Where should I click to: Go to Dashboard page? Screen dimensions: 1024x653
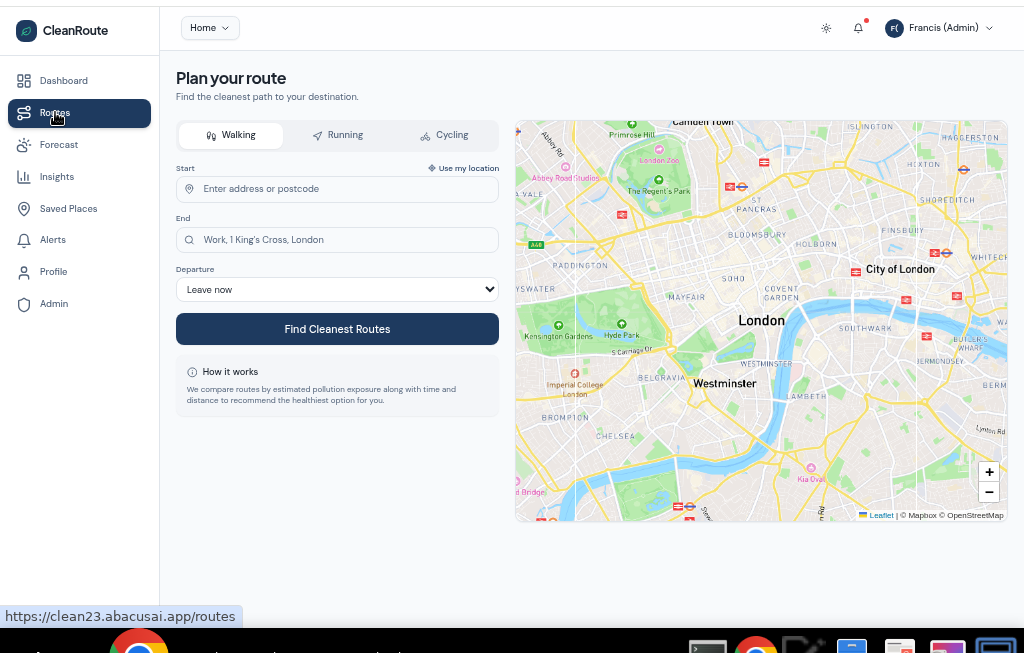[79, 81]
